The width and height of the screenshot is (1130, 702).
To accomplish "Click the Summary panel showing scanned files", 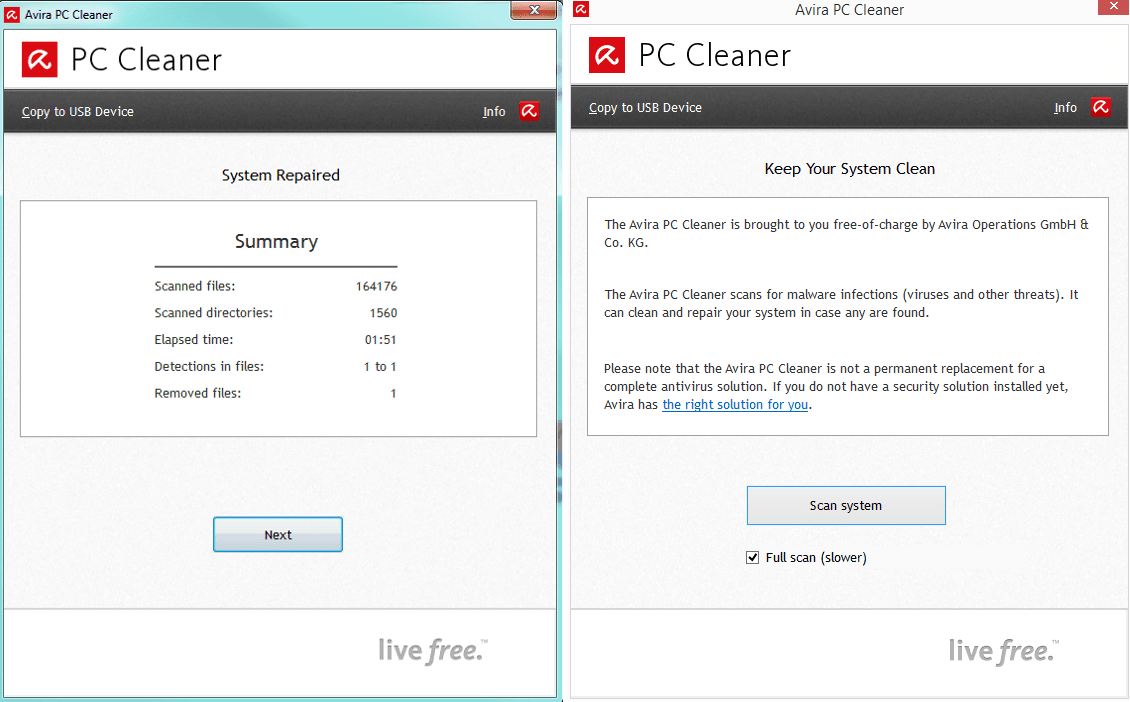I will coord(278,318).
